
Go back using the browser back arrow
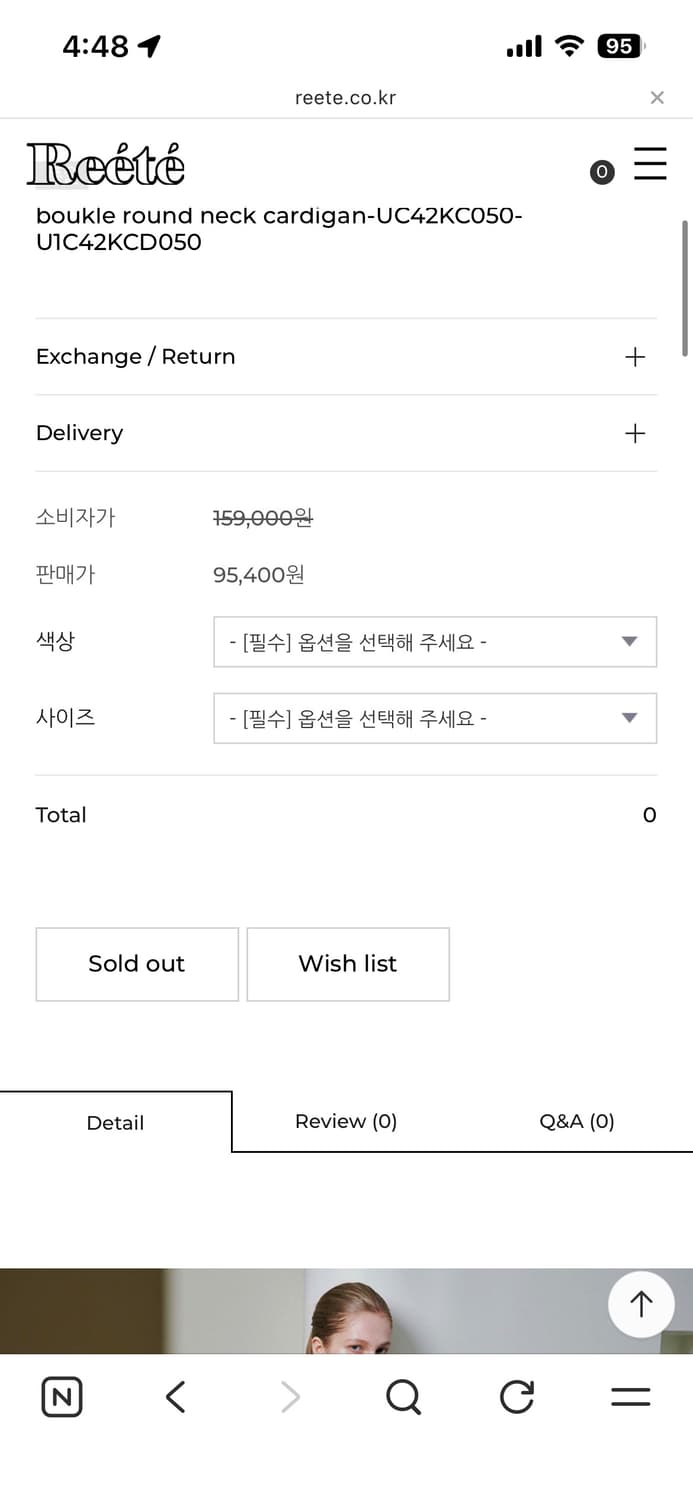click(175, 1397)
